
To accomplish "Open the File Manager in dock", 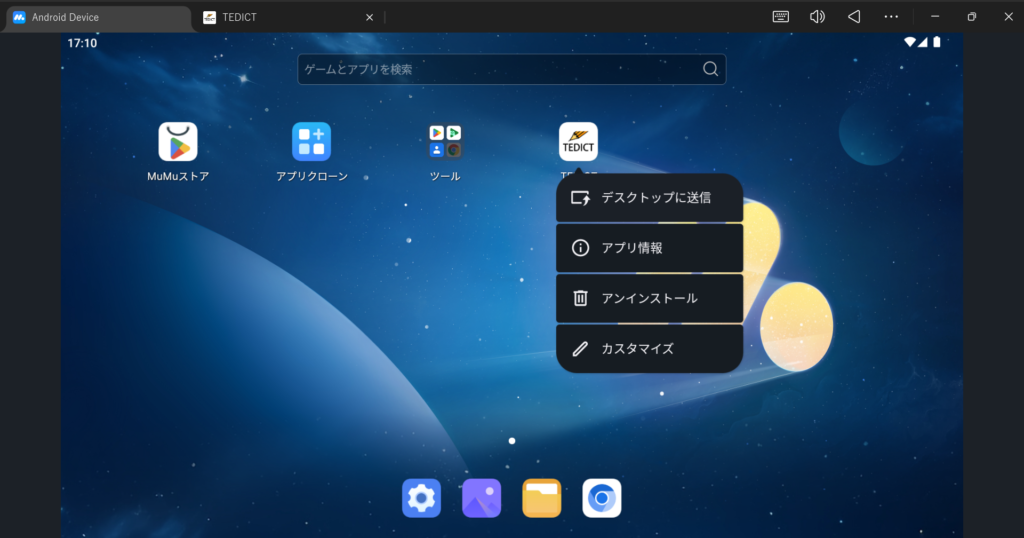I will click(x=541, y=498).
